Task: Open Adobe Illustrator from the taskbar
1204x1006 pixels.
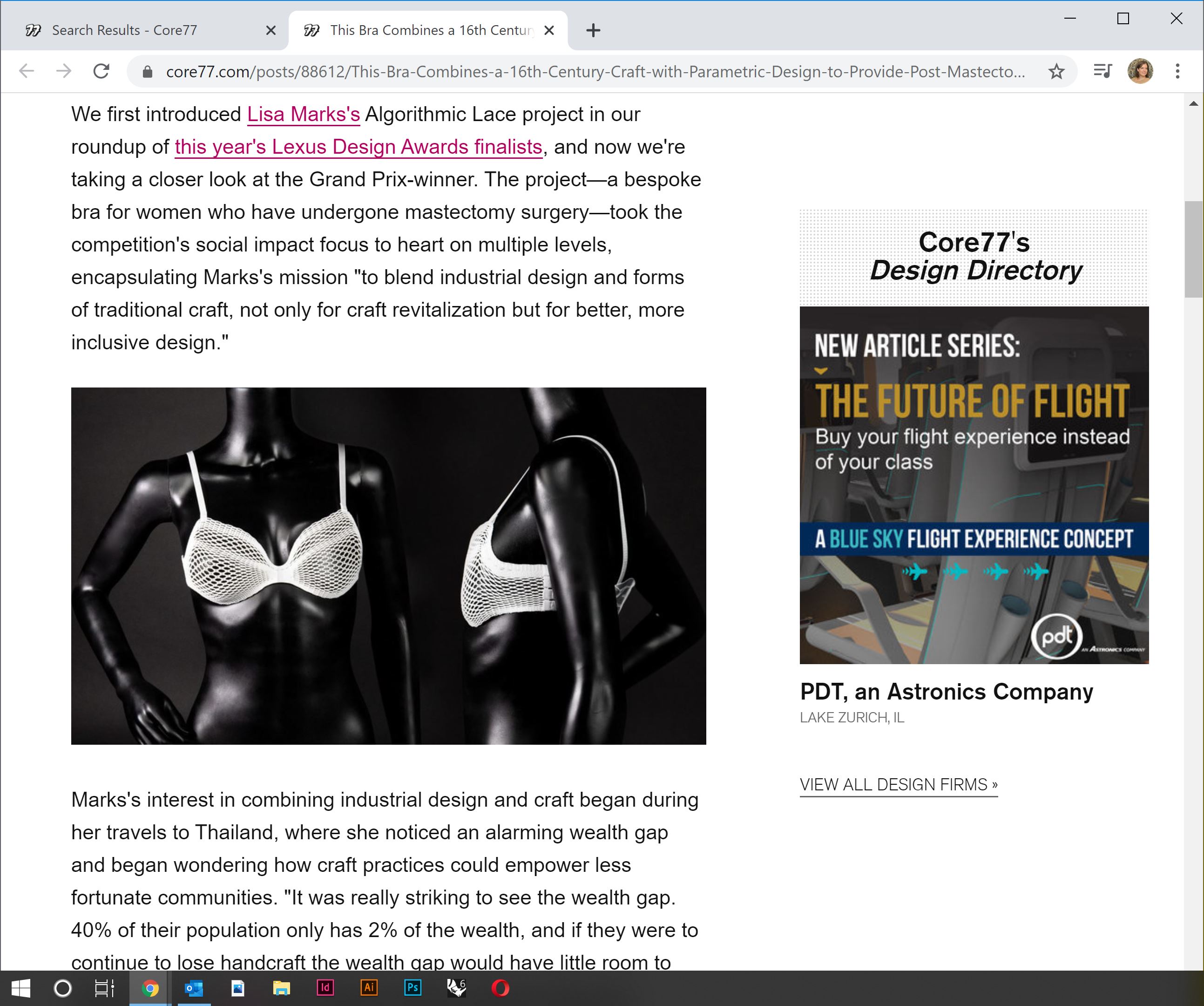Action: coord(369,988)
